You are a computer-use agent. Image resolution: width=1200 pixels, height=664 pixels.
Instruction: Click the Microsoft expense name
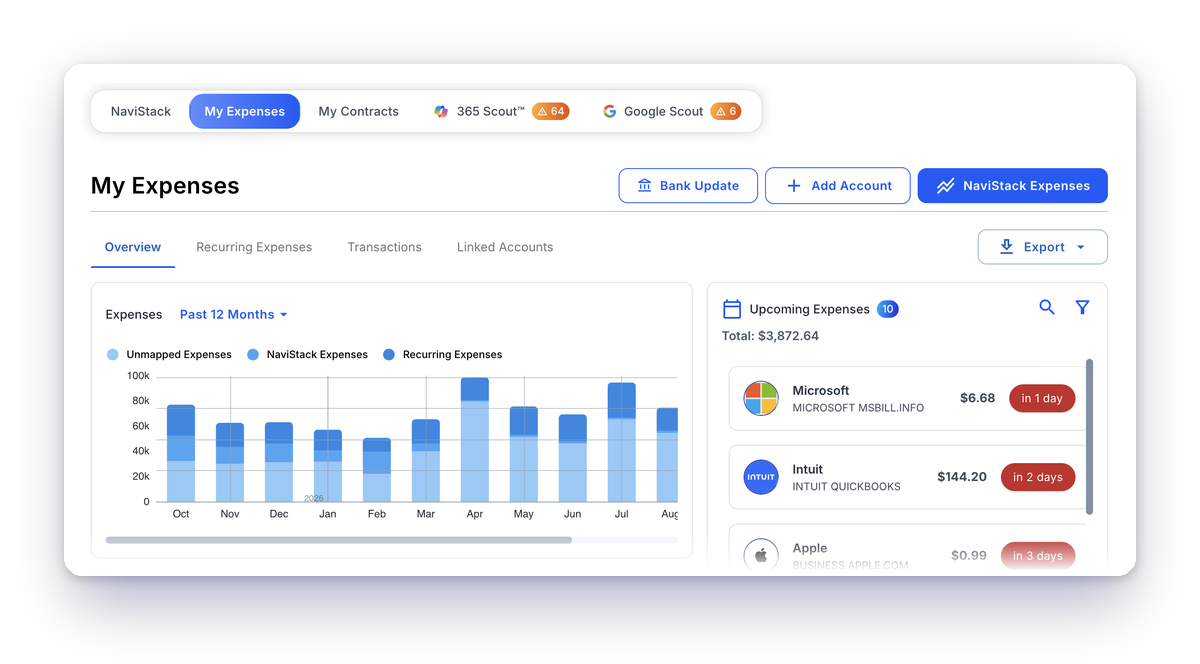point(821,390)
